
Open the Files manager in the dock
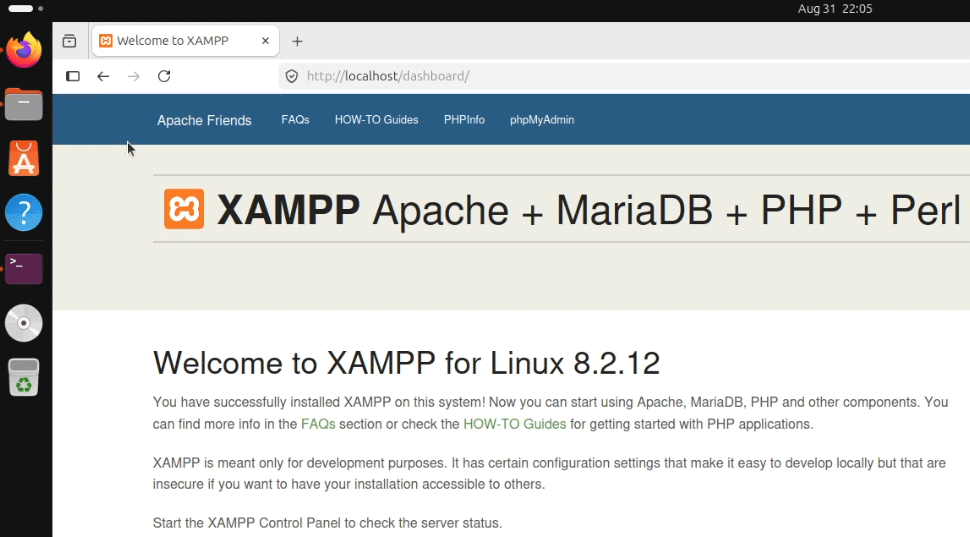(24, 104)
